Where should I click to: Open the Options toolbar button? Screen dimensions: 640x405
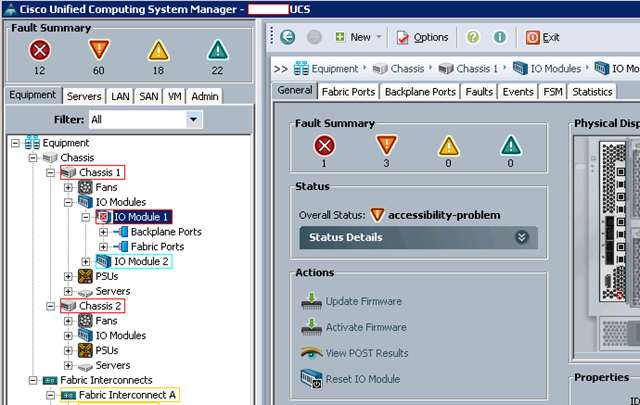(x=422, y=37)
